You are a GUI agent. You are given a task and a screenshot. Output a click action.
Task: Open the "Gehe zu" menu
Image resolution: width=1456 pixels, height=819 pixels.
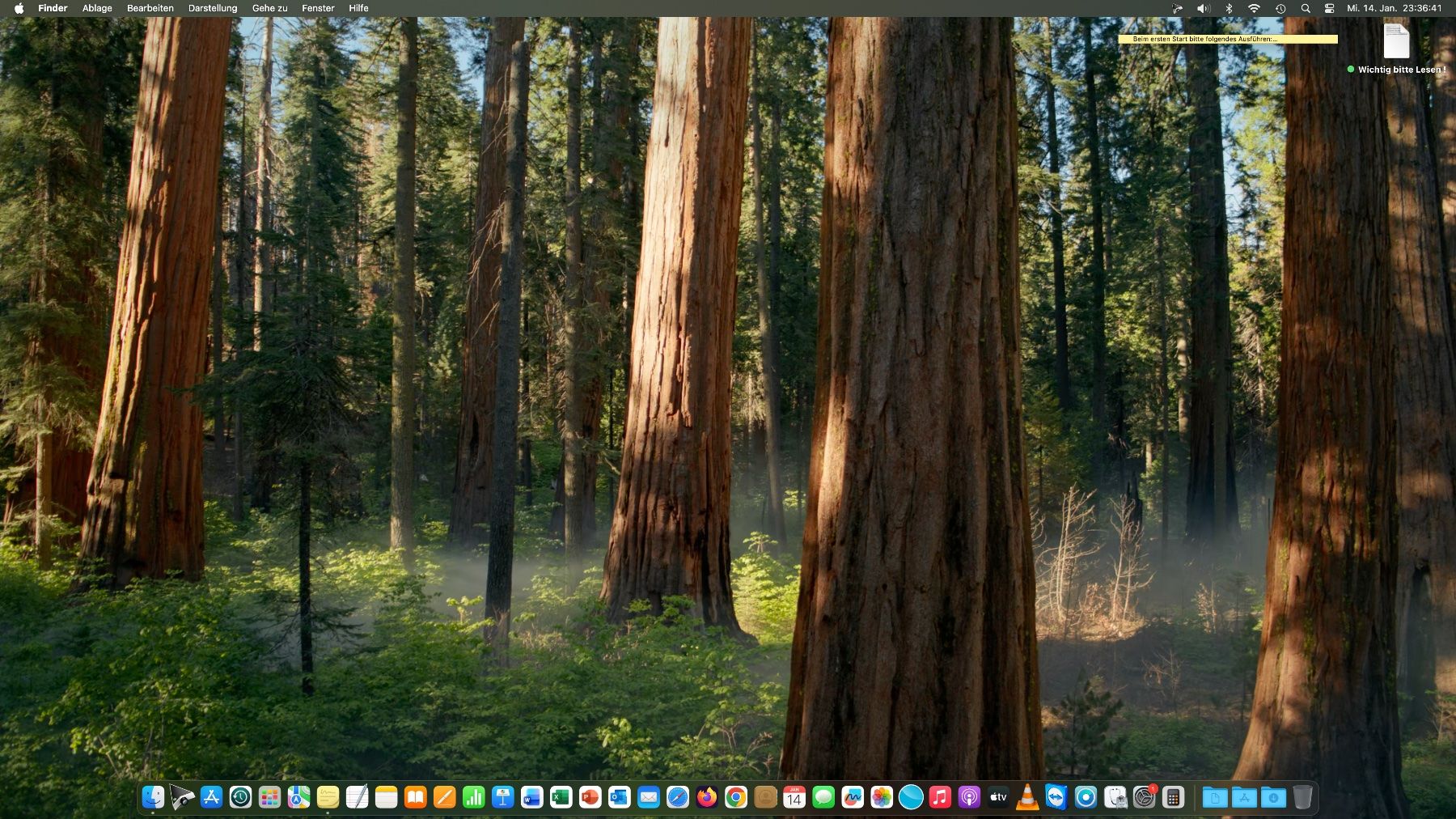[x=269, y=8]
